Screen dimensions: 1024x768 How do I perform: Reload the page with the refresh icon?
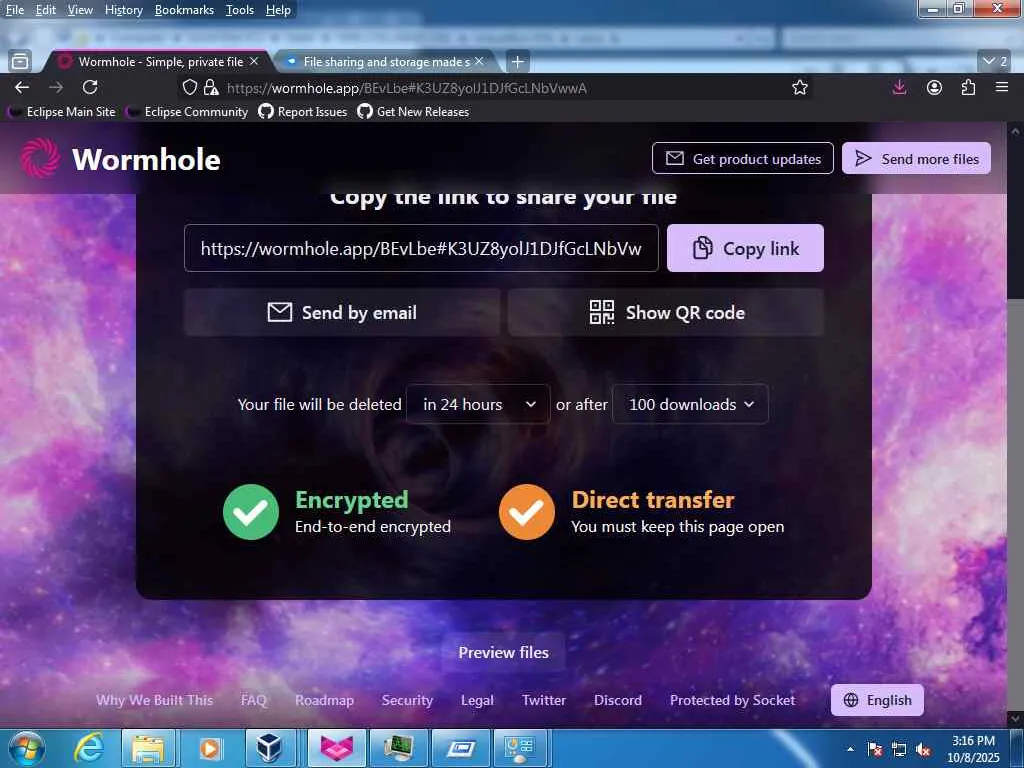pos(90,88)
